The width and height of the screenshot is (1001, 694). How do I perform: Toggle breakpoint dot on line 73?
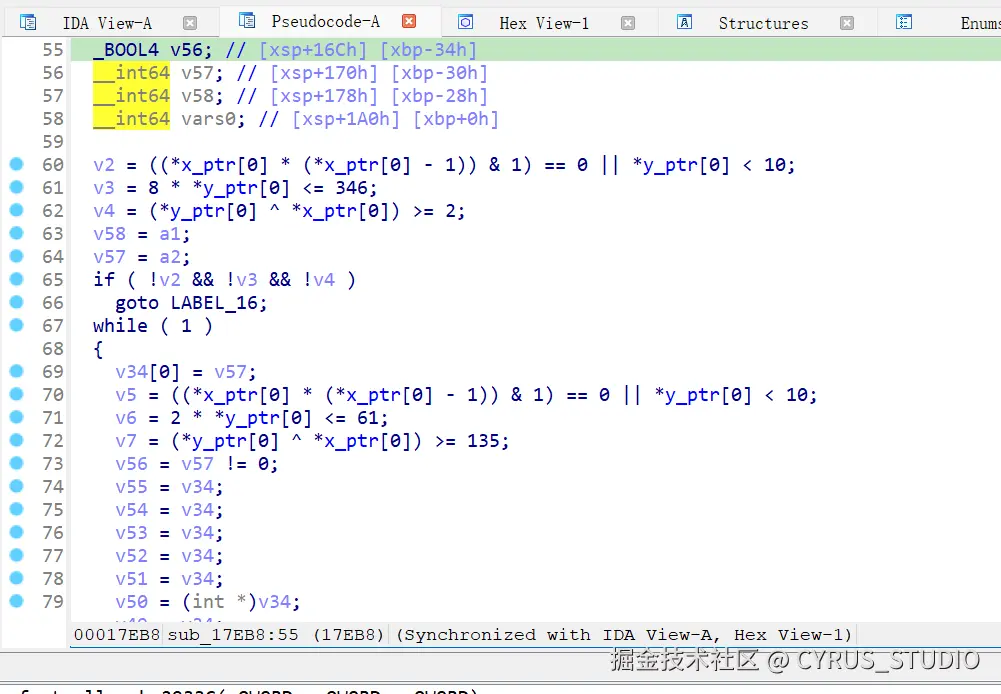coord(17,463)
